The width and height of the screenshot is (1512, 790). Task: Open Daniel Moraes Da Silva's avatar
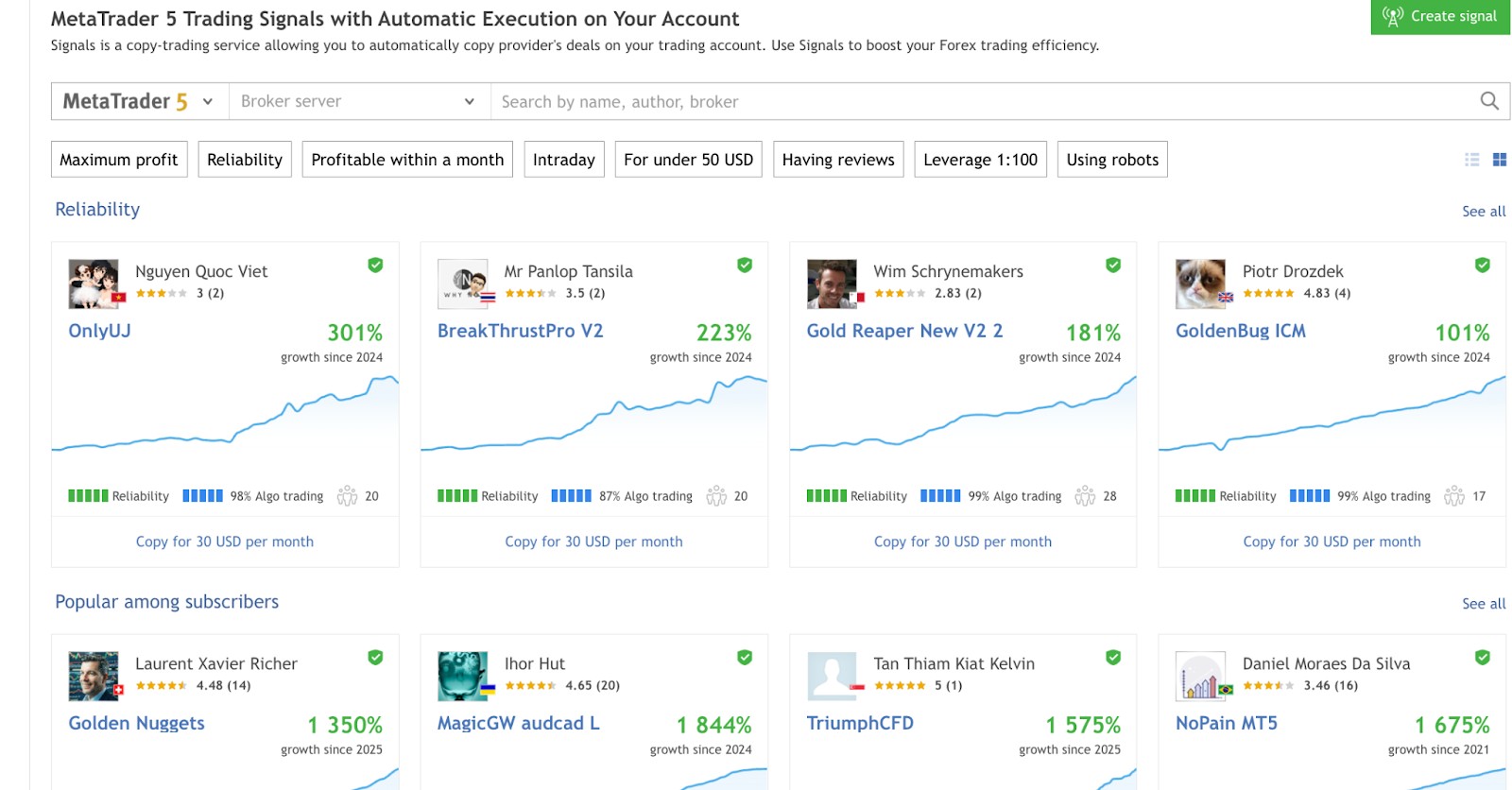pos(1201,676)
